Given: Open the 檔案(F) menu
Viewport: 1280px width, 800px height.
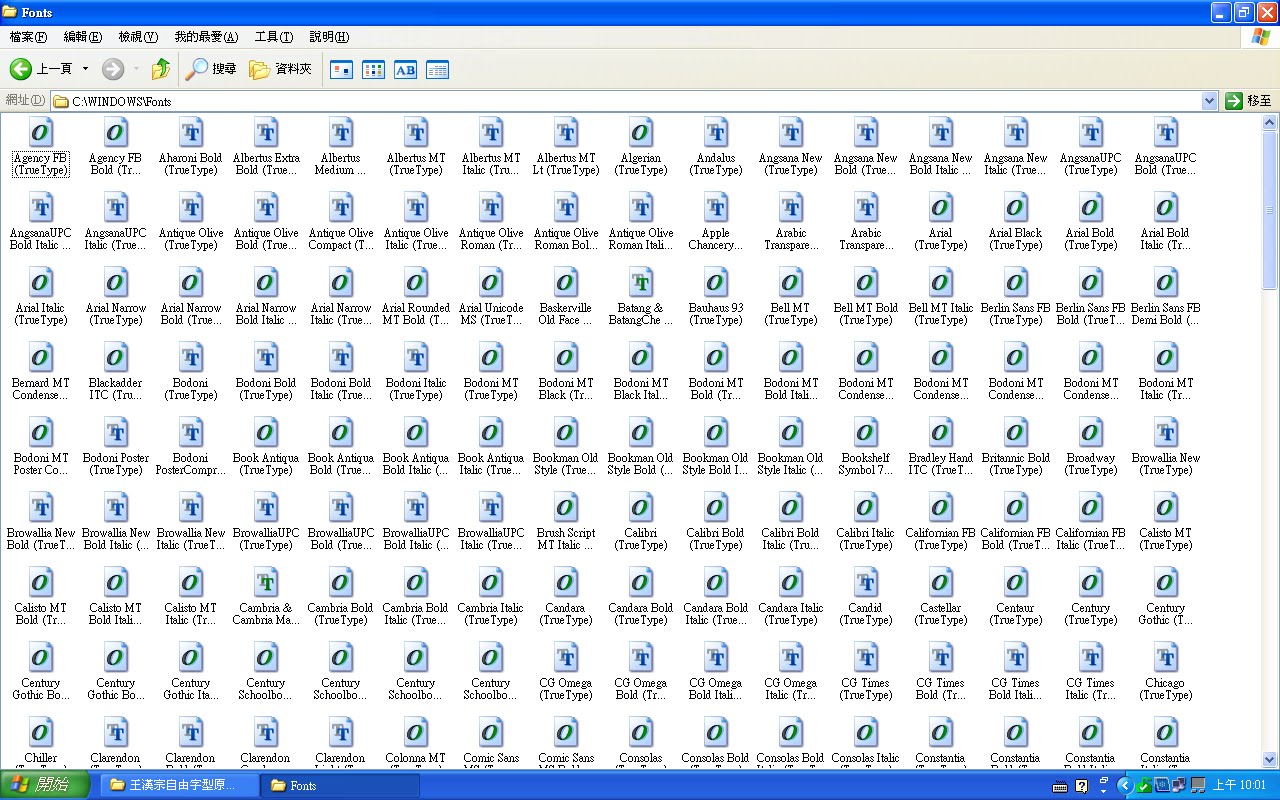Looking at the screenshot, I should (28, 37).
